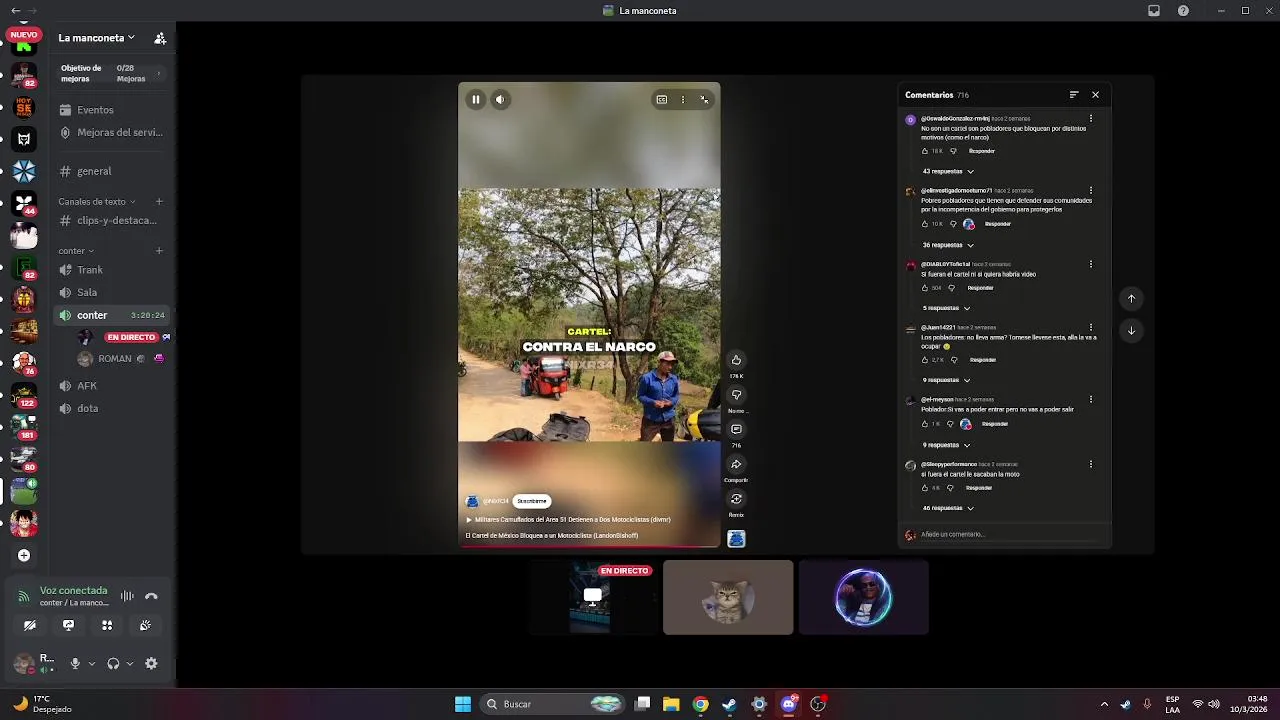Reply to DIABL0YTofic1al's comment via Responder
The image size is (1280, 720).
(x=980, y=288)
